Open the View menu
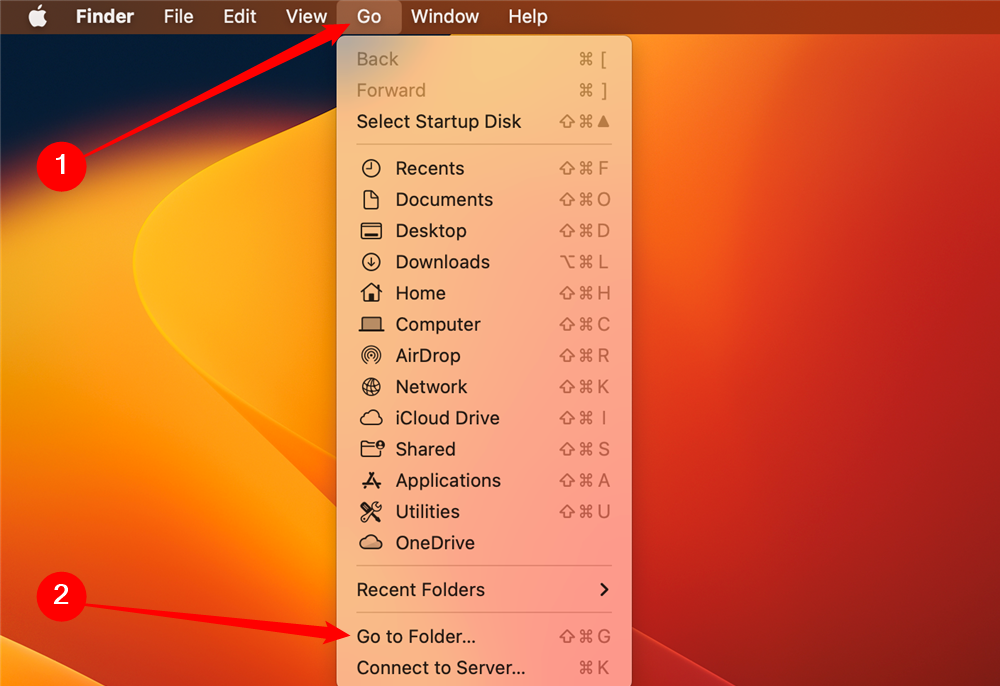 pos(306,17)
